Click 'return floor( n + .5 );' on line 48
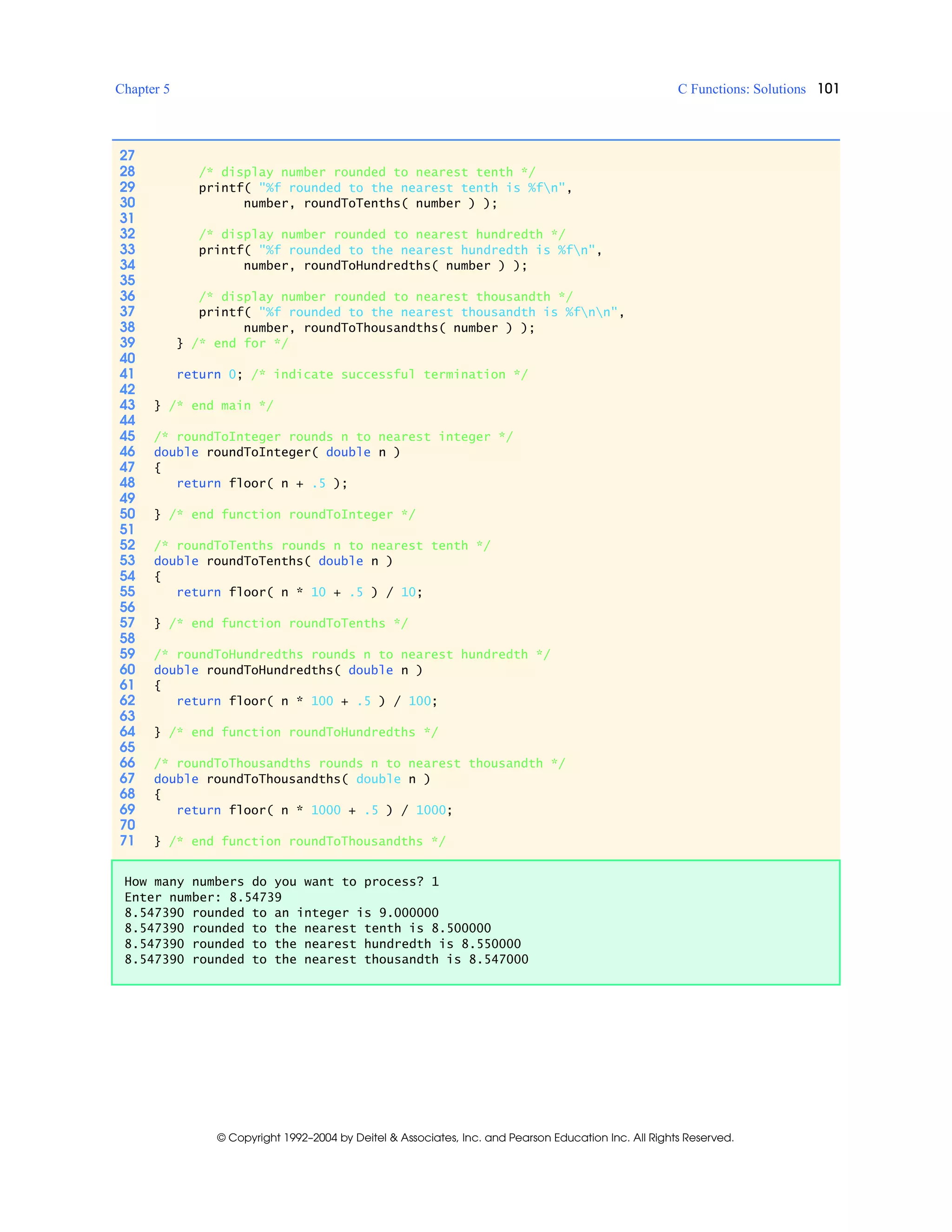This screenshot has height=1232, width=952. tap(262, 484)
